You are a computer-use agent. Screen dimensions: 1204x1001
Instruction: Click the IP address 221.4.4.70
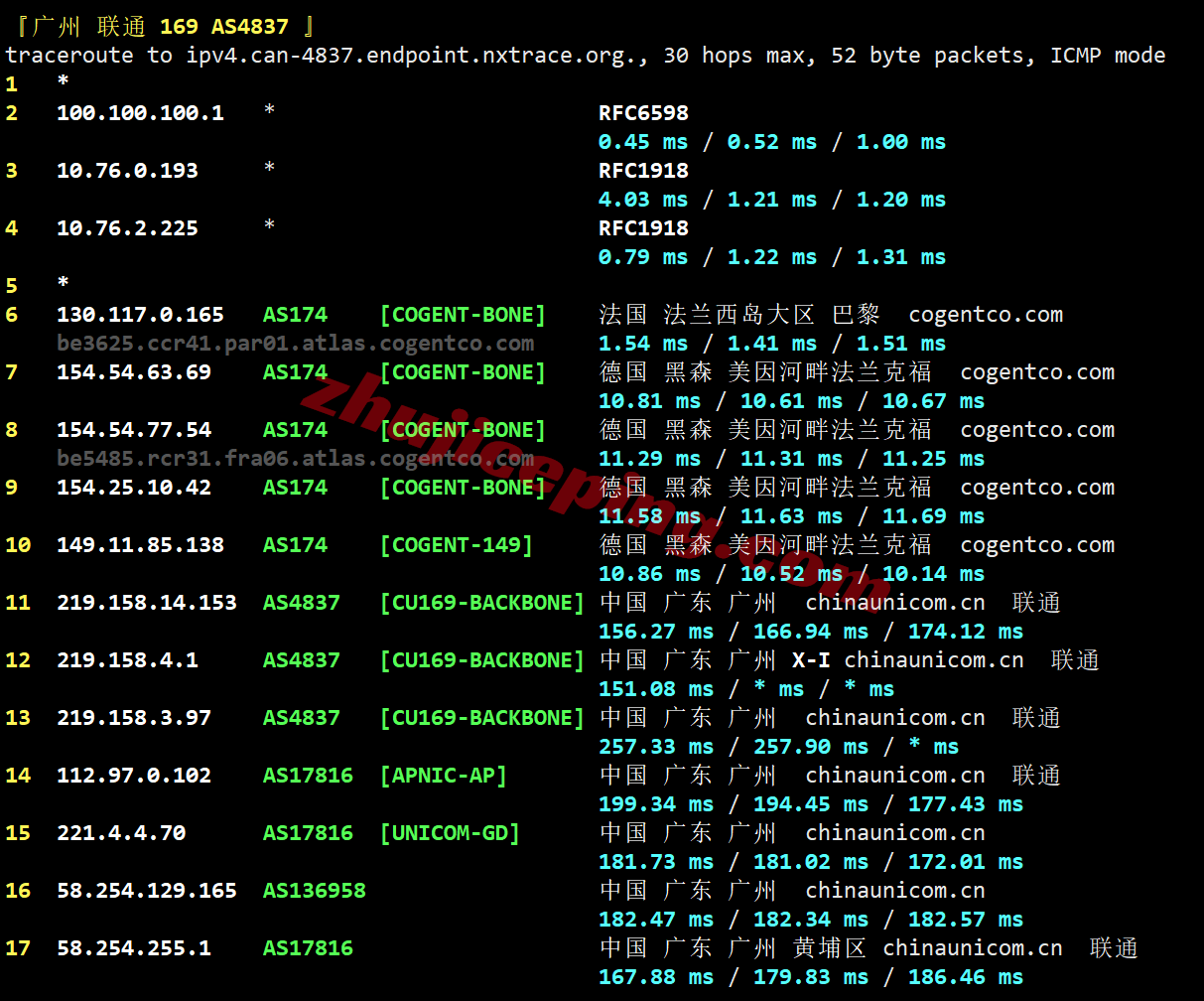pos(121,833)
